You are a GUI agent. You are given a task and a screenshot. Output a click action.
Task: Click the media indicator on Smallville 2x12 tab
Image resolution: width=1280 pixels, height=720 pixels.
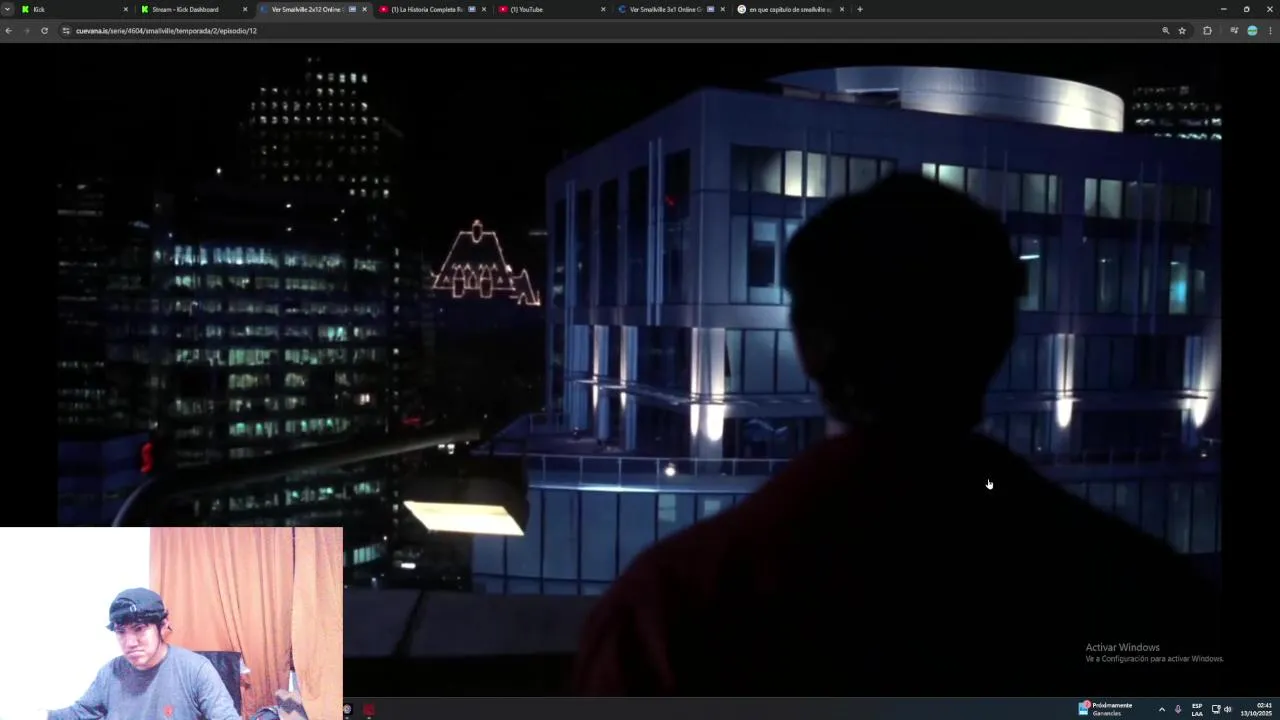[x=352, y=9]
